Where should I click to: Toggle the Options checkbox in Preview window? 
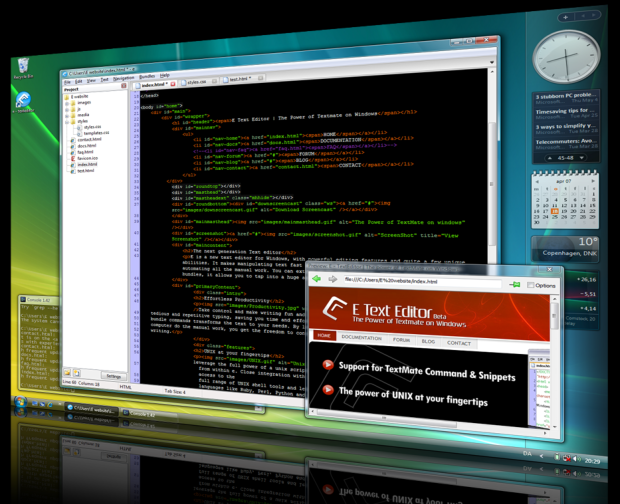coord(531,285)
